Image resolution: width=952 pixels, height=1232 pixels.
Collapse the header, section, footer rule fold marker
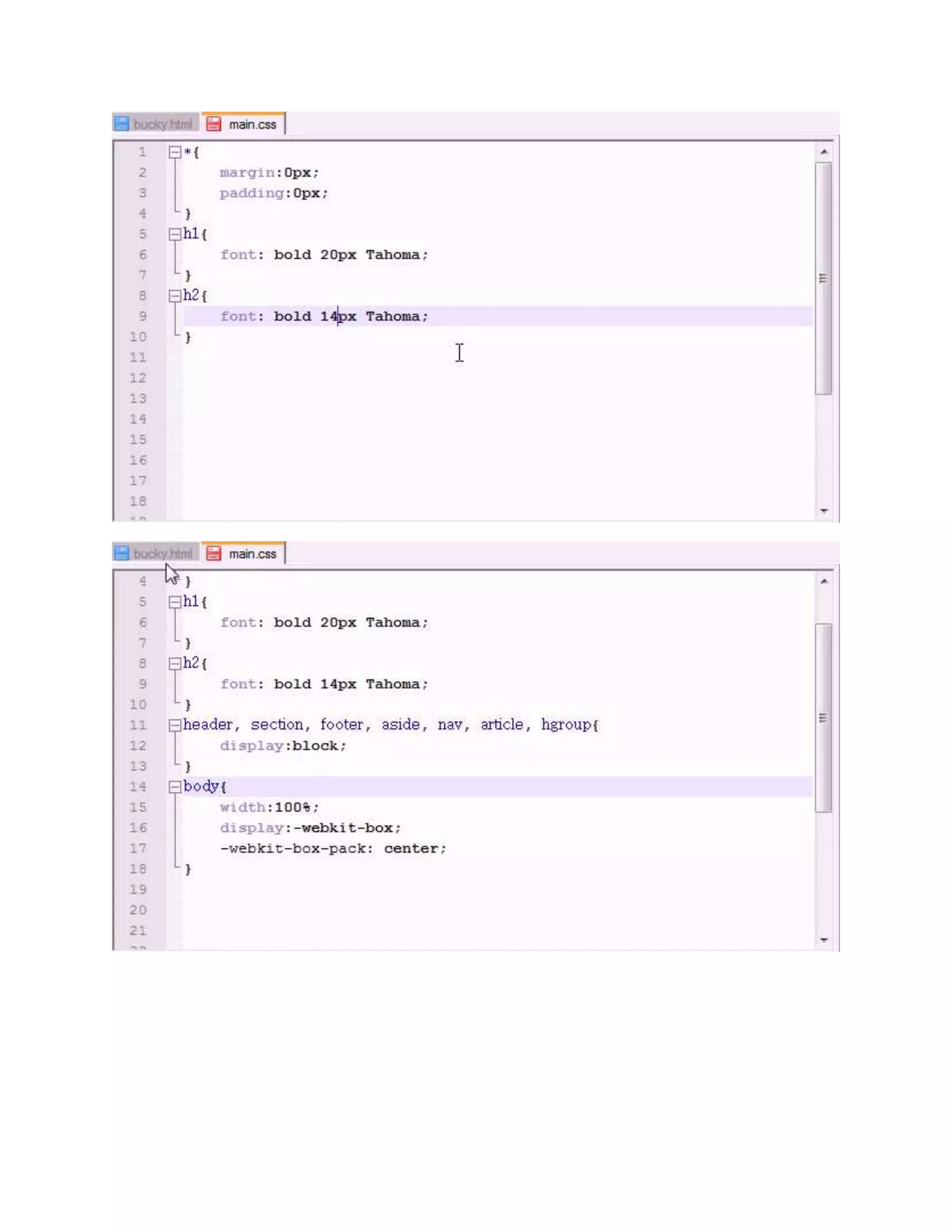tap(175, 725)
